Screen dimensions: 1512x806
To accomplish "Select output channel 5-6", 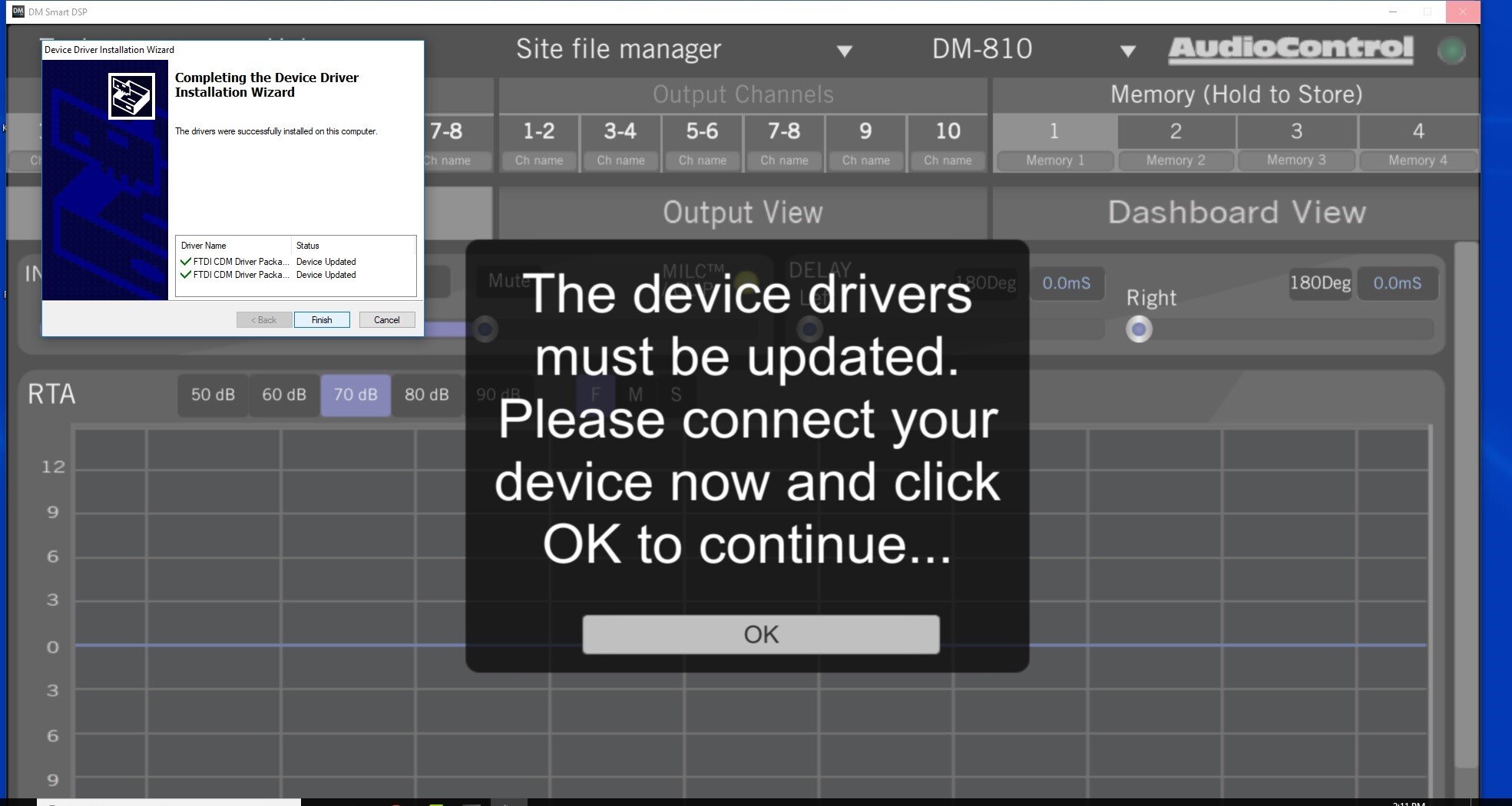I will (703, 131).
